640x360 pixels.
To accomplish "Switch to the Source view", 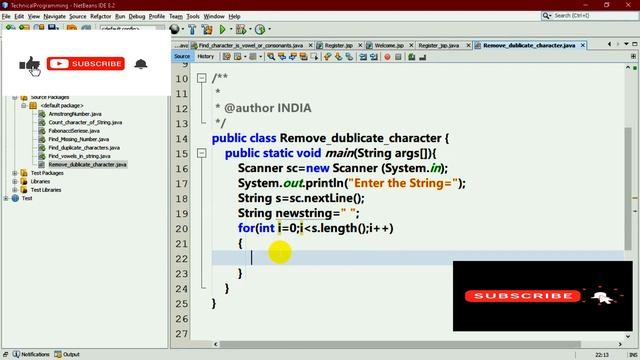I will 182,56.
